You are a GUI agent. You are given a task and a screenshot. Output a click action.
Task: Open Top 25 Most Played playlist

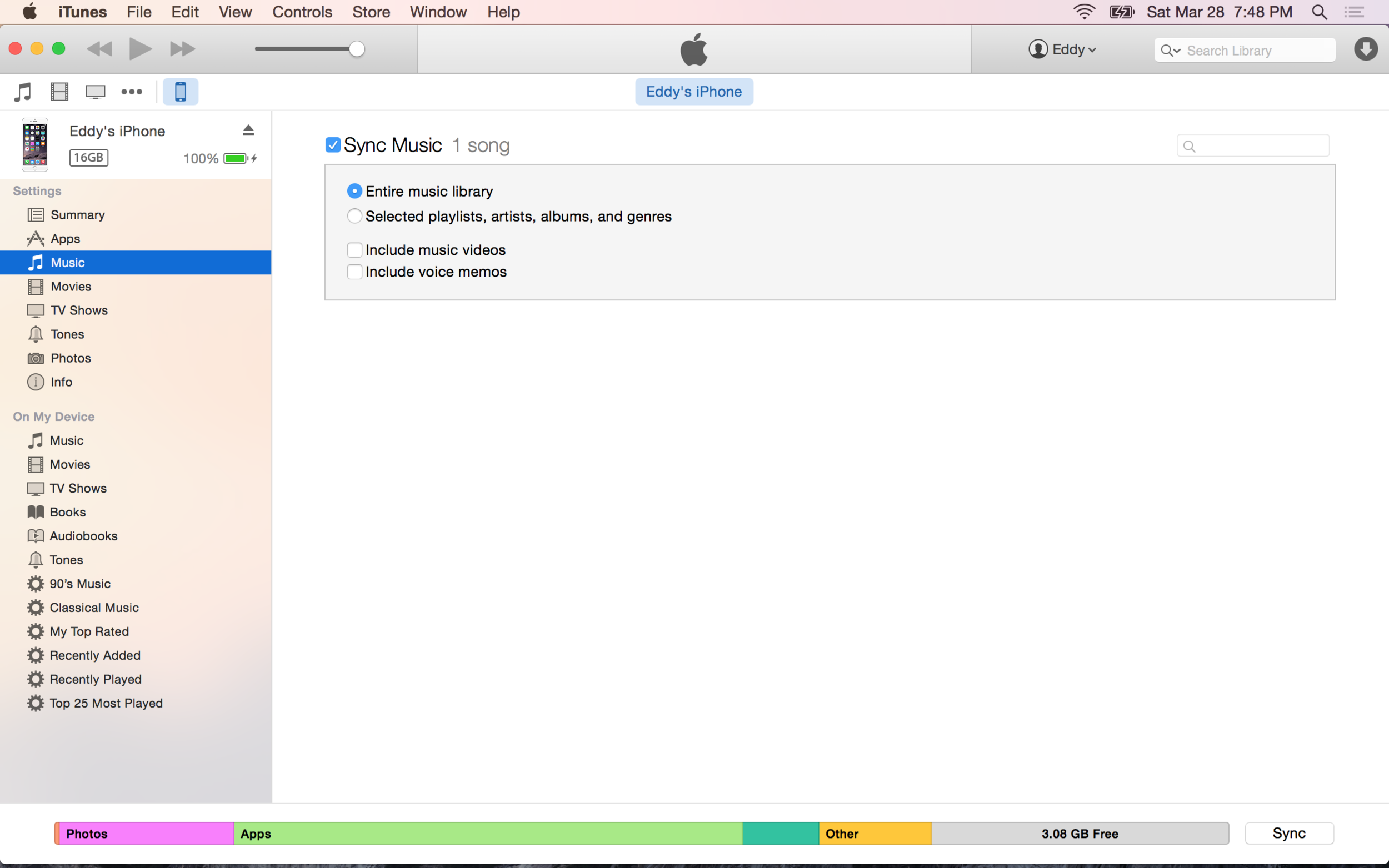point(136,703)
